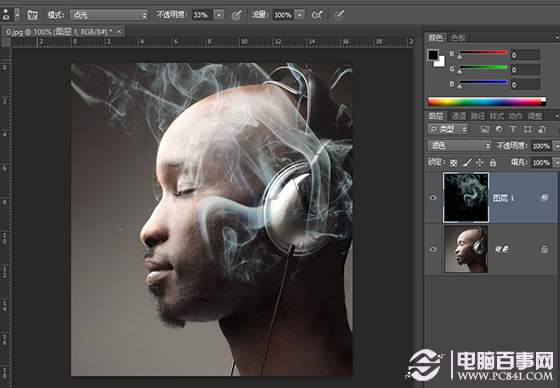This screenshot has width=560, height=388.
Task: Filter layers by adjustment layers icon
Action: [499, 129]
